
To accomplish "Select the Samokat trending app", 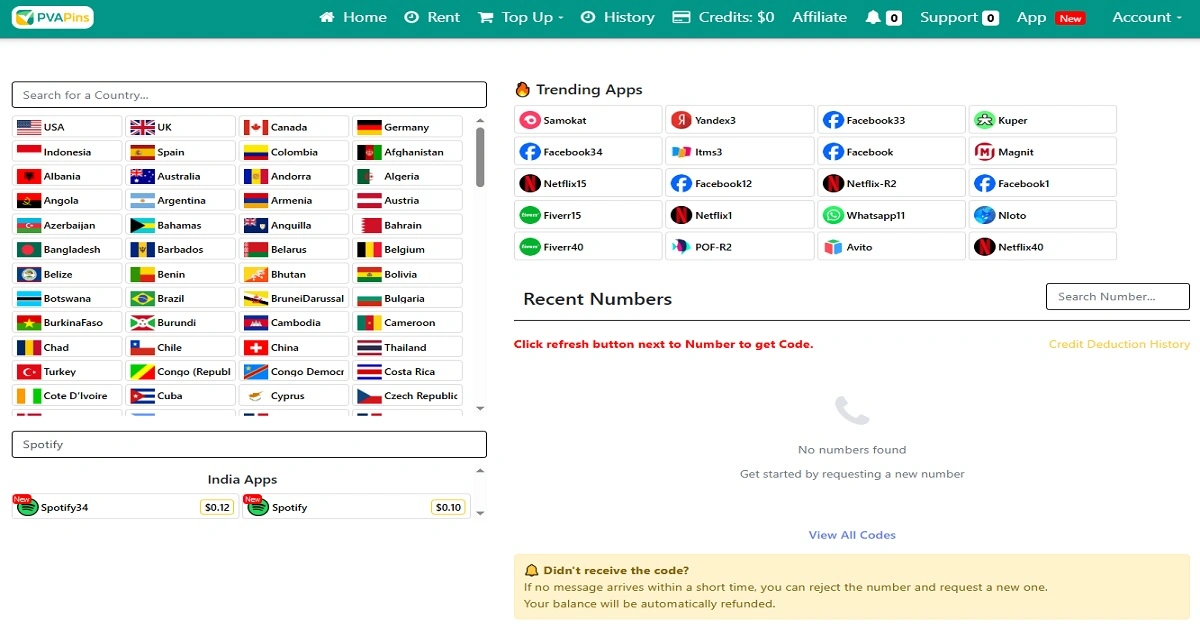I will pos(588,120).
